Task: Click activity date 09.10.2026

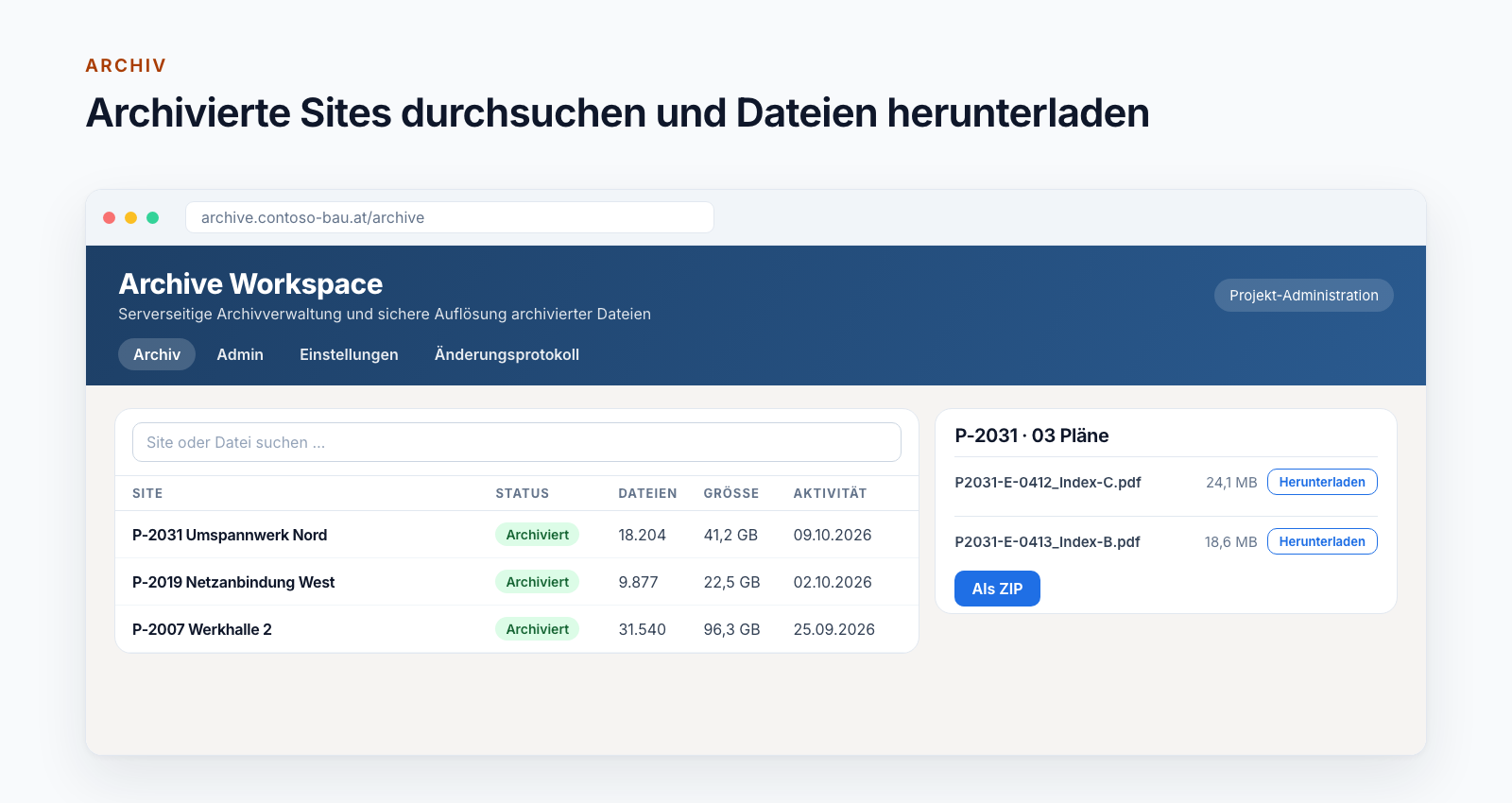Action: click(833, 535)
